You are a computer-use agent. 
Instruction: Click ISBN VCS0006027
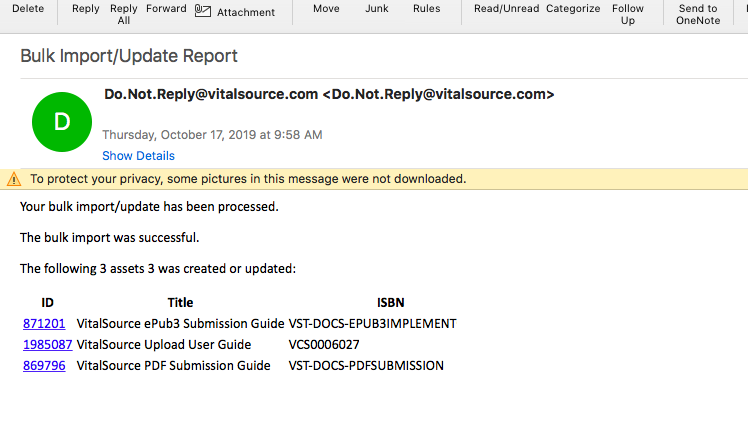pos(324,345)
